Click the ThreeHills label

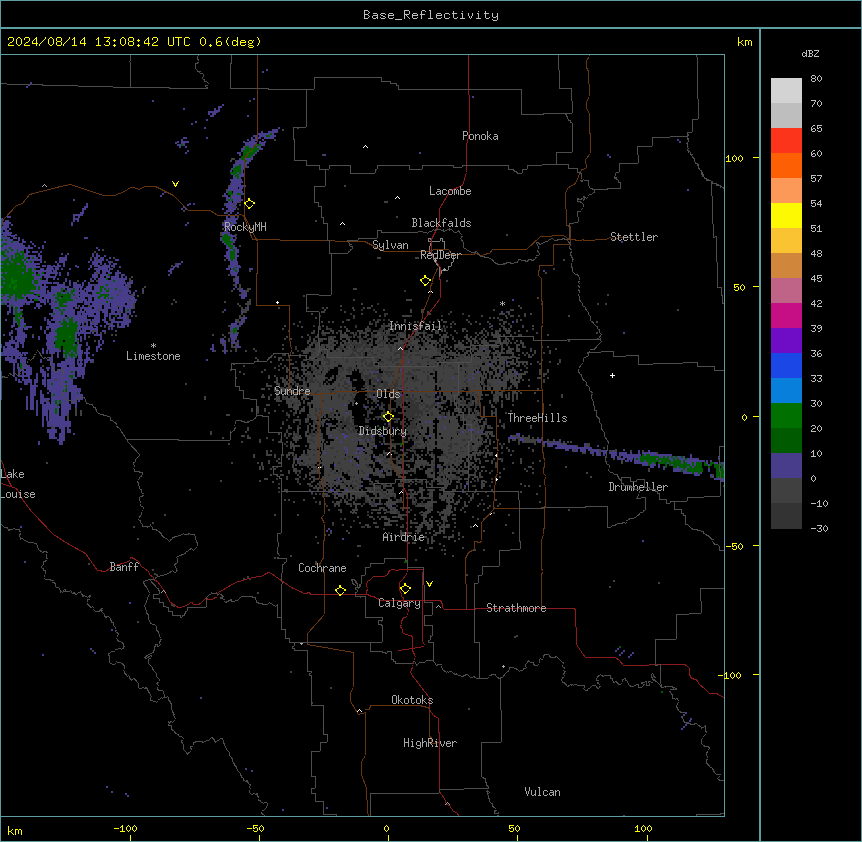538,418
